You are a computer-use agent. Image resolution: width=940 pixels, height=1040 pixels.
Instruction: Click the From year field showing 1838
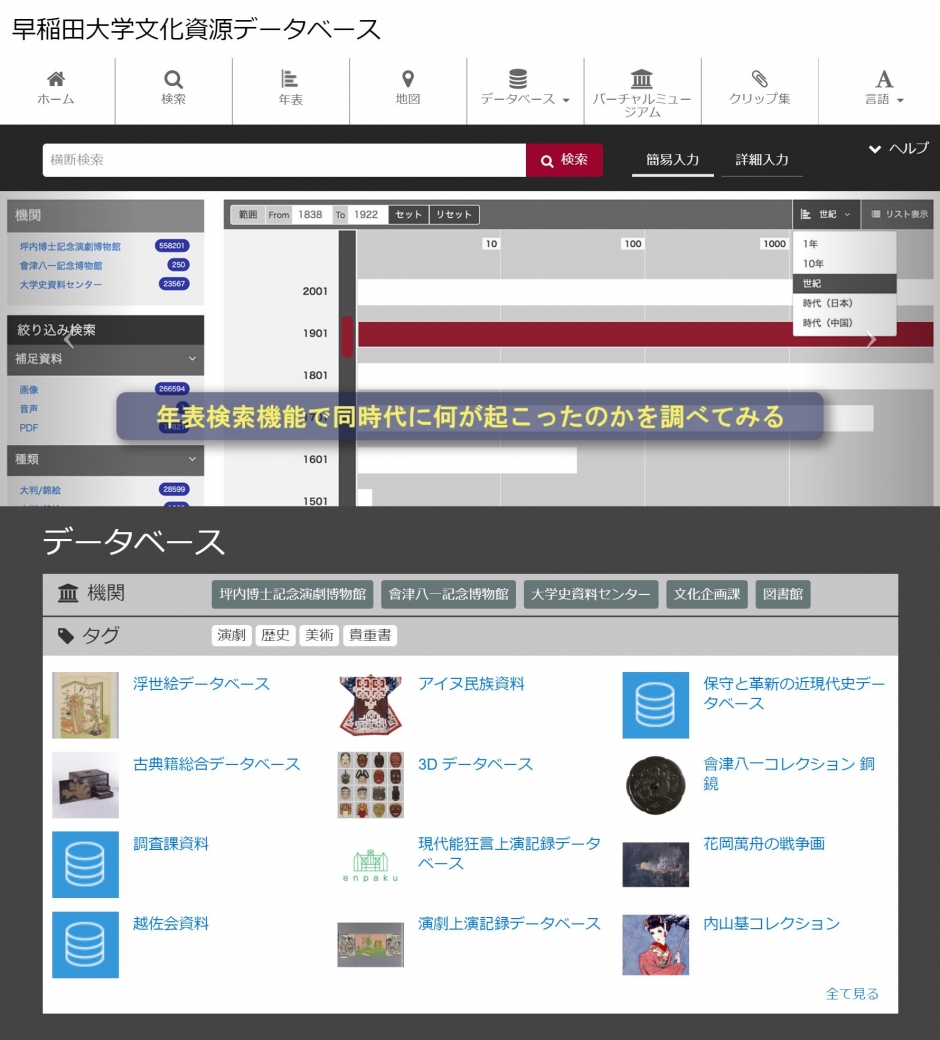pyautogui.click(x=312, y=214)
